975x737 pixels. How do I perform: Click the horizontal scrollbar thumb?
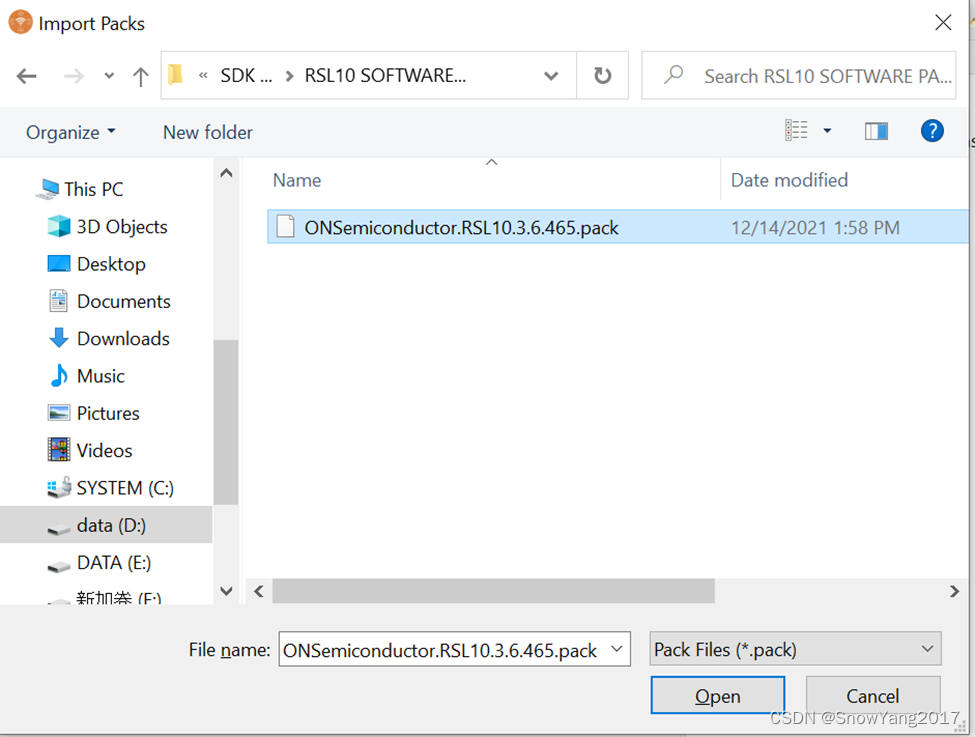(493, 591)
